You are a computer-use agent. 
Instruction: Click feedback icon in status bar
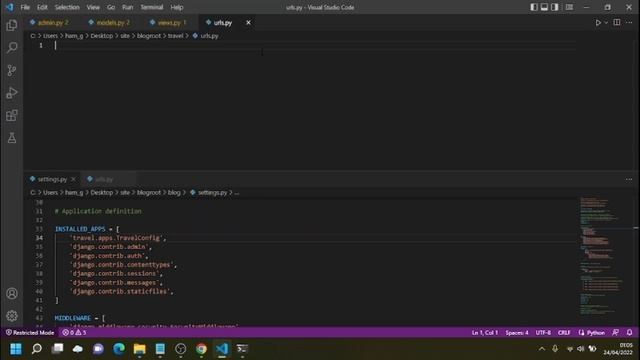616,333
